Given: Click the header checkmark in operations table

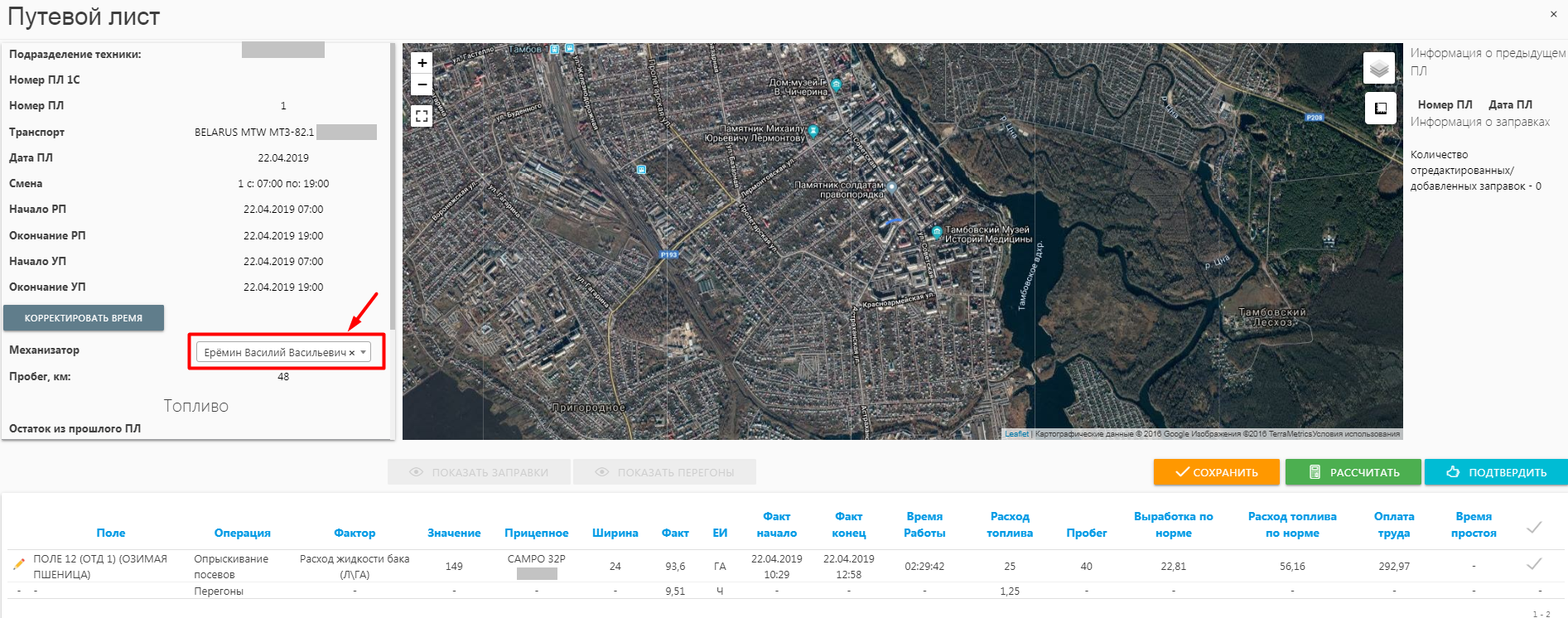Looking at the screenshot, I should [x=1534, y=527].
